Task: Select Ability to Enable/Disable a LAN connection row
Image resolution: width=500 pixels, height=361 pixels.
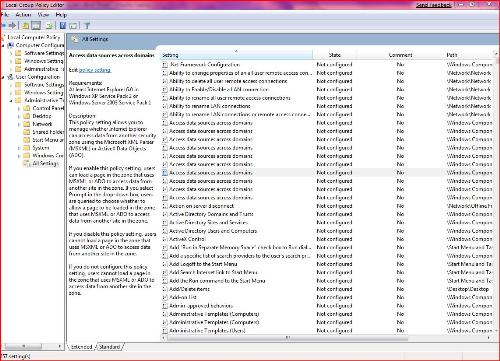Action: 327,89
